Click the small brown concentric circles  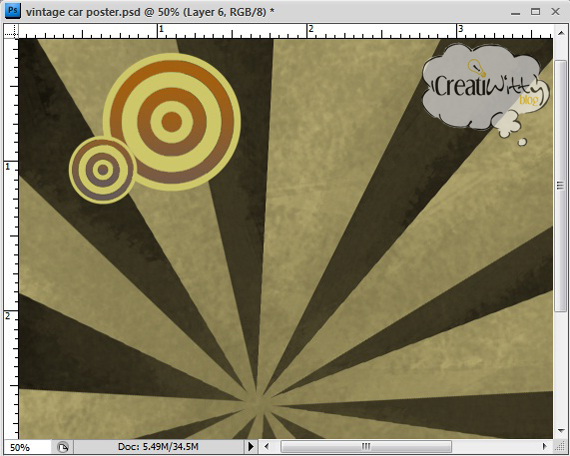click(x=103, y=170)
